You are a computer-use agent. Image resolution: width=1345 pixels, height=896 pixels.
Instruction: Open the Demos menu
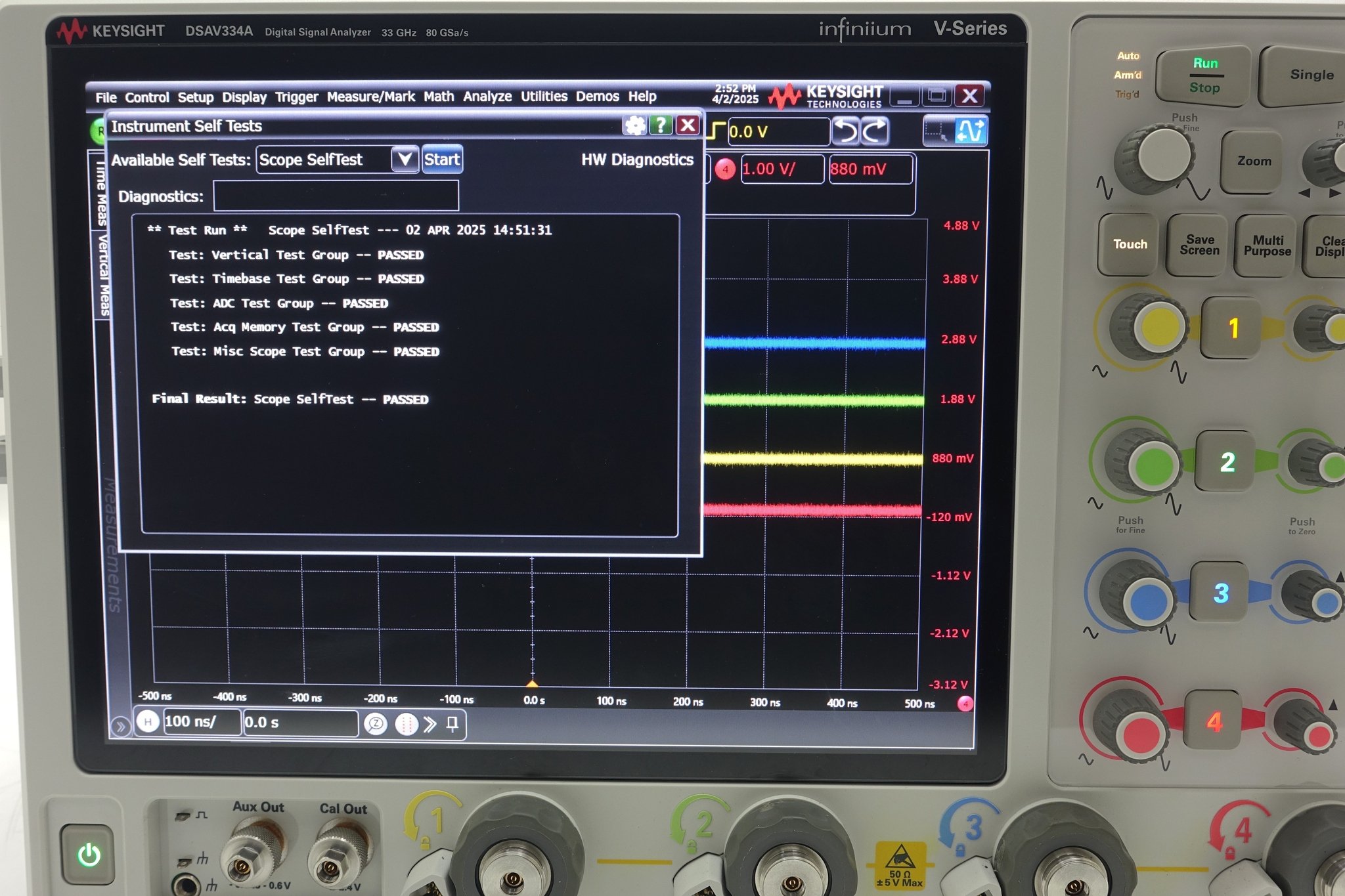(597, 96)
